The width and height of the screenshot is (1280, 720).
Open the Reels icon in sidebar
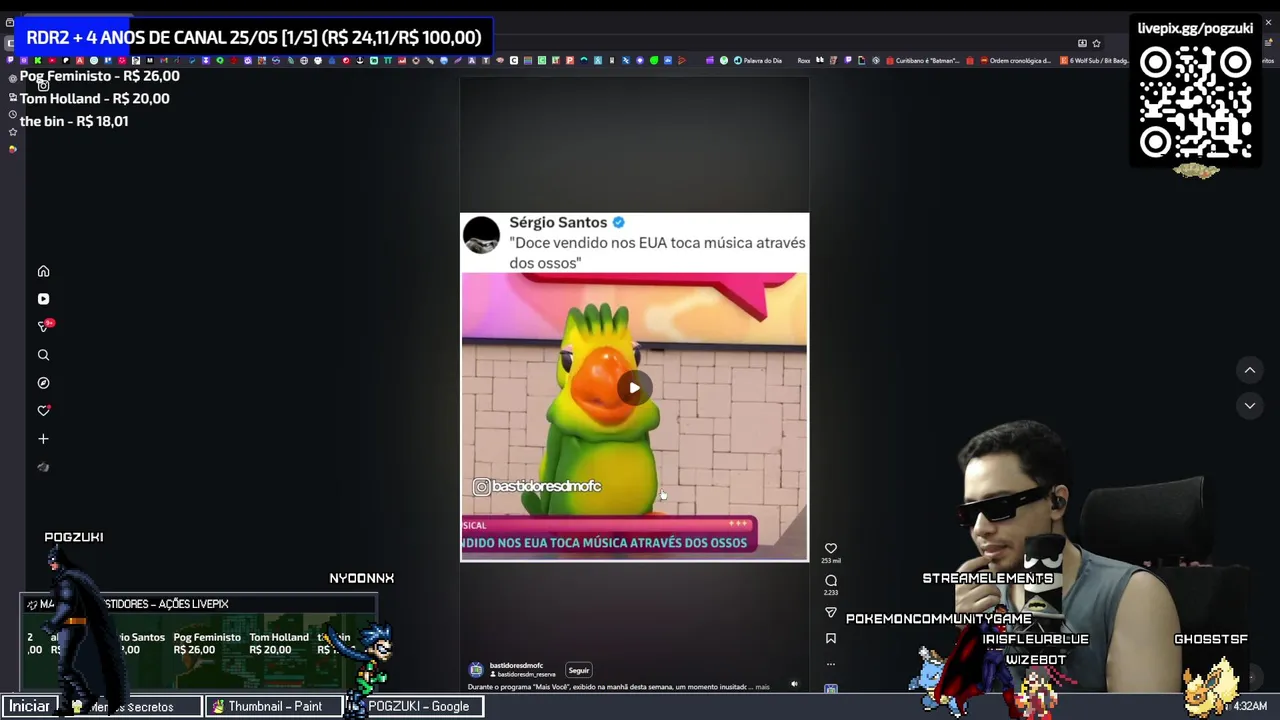pyautogui.click(x=43, y=299)
